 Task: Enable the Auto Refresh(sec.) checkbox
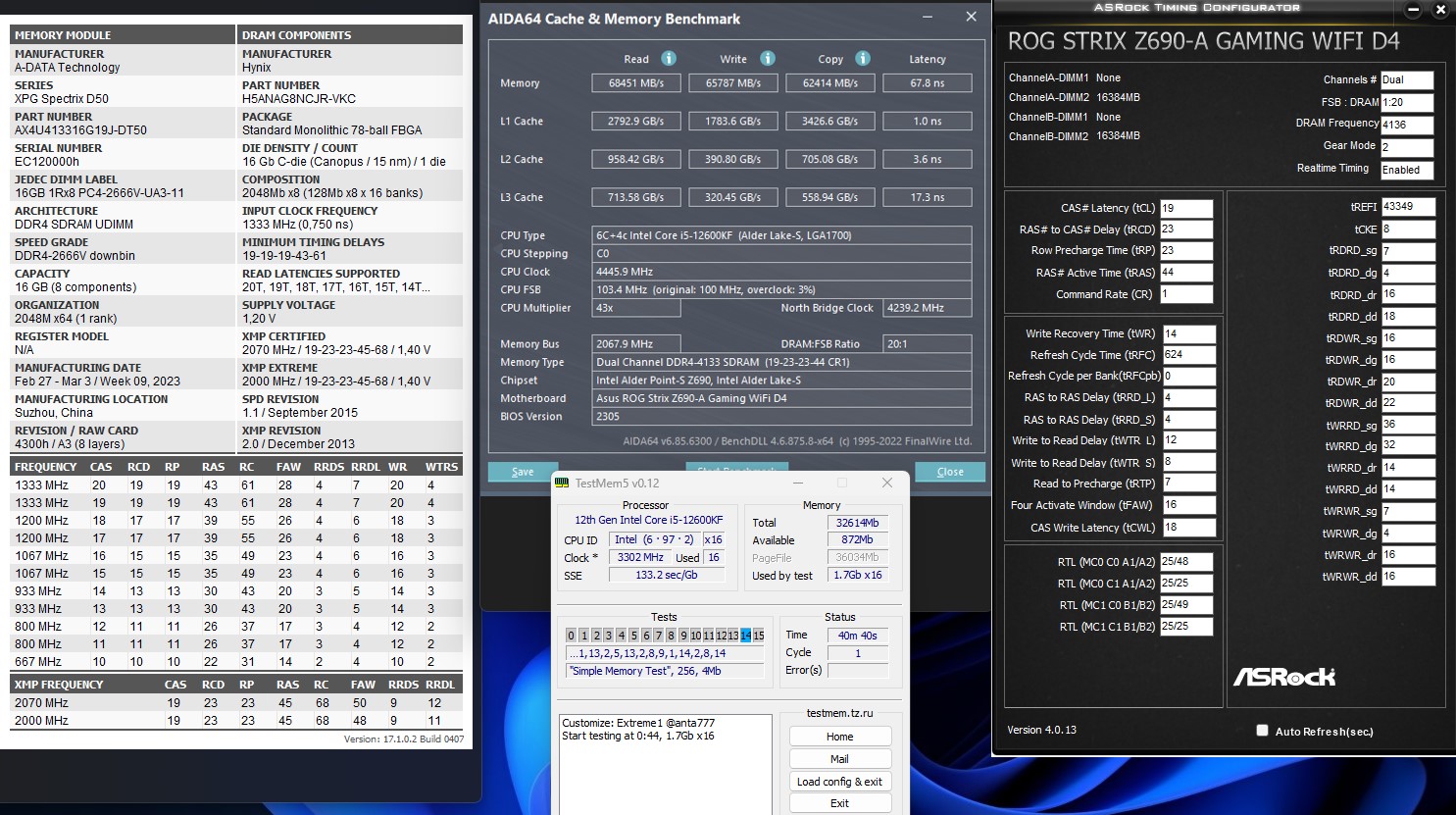tap(1262, 731)
